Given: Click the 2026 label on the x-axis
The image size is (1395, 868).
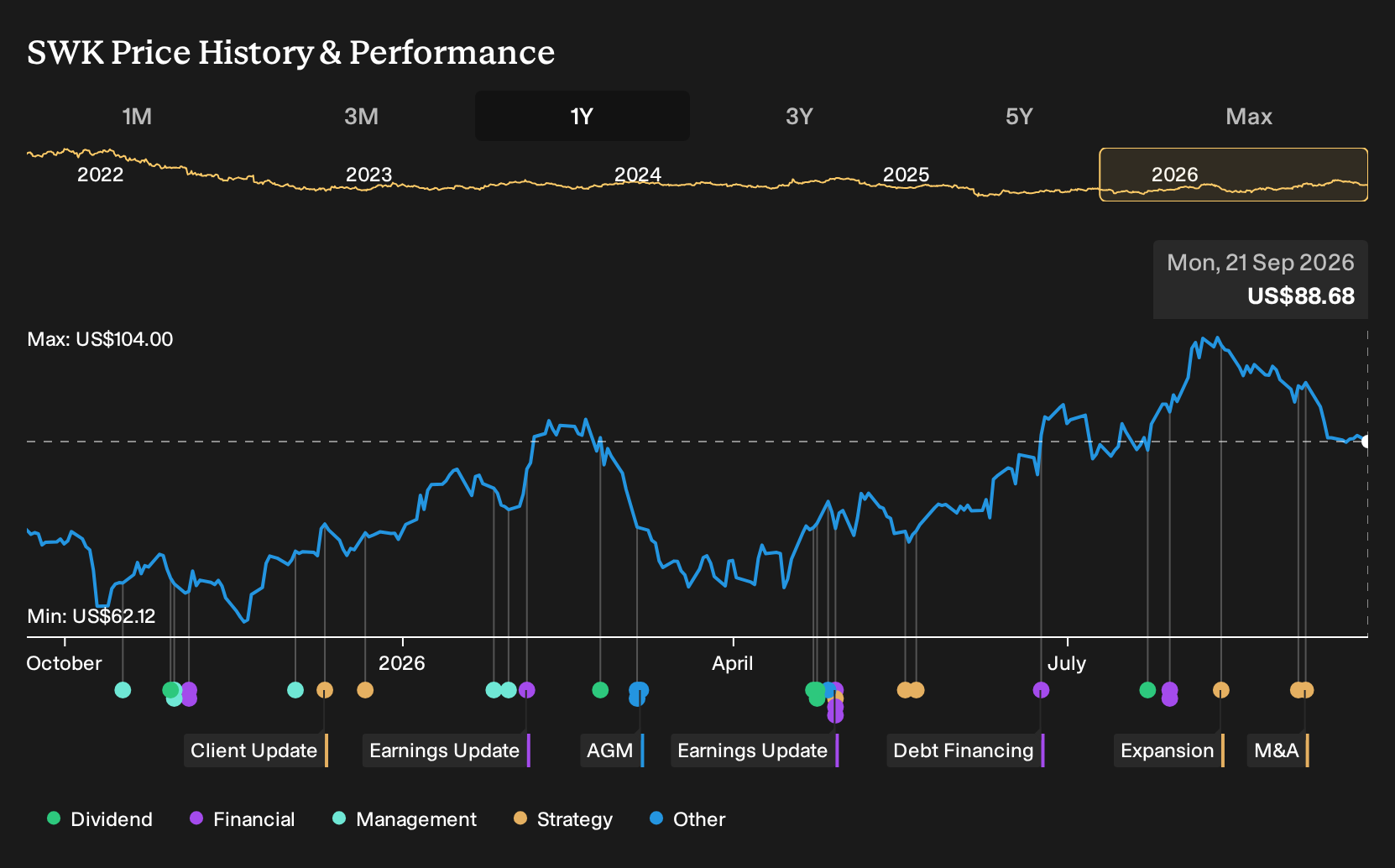Looking at the screenshot, I should coord(402,663).
